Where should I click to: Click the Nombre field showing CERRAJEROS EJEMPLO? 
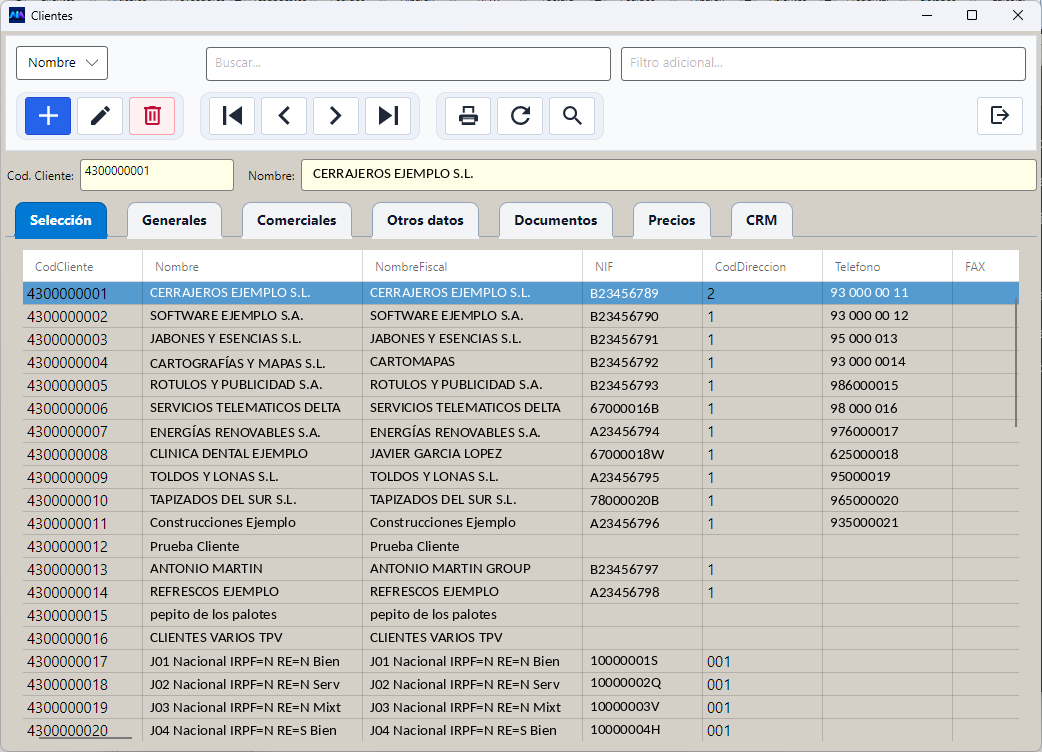669,175
